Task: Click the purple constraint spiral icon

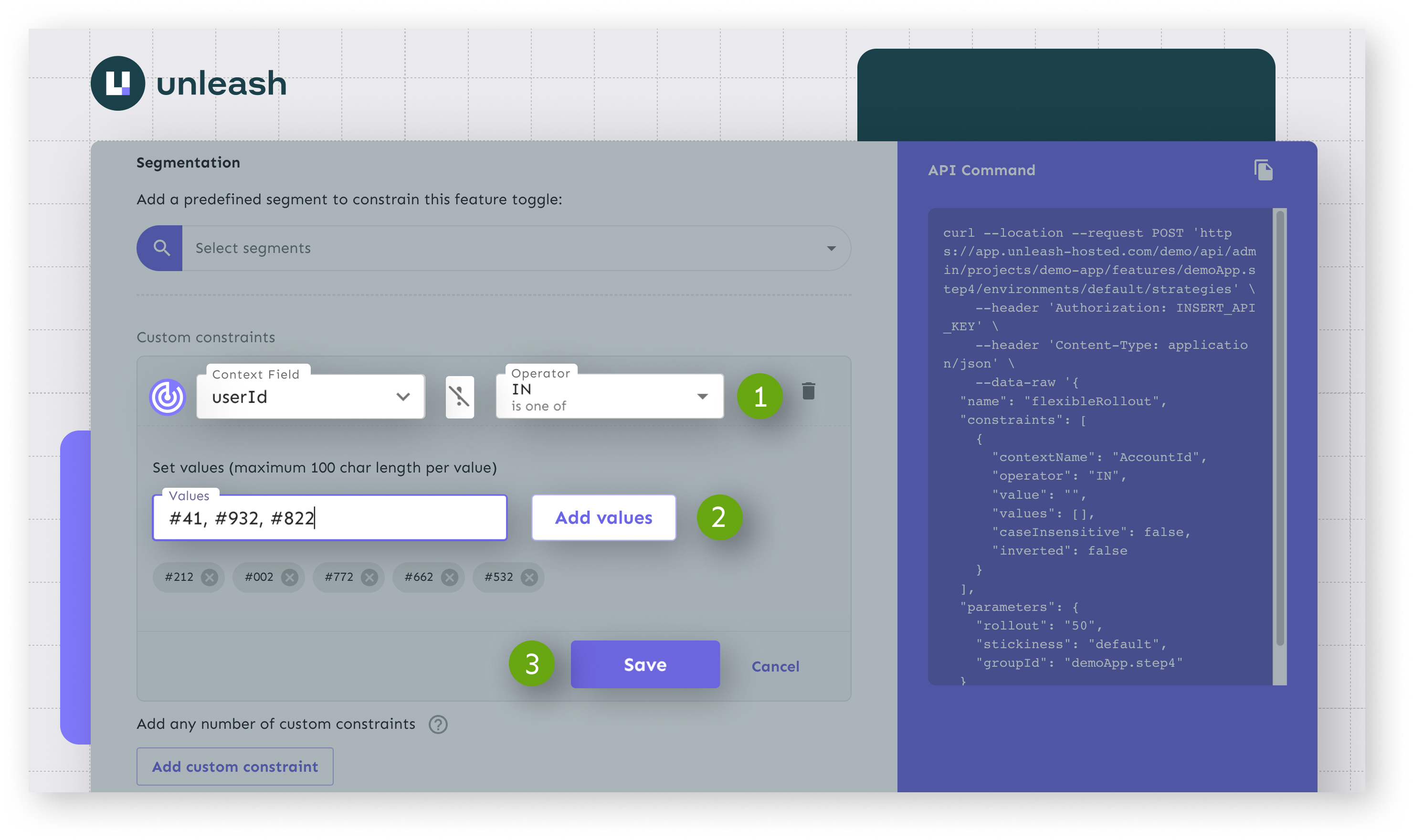Action: [x=167, y=397]
